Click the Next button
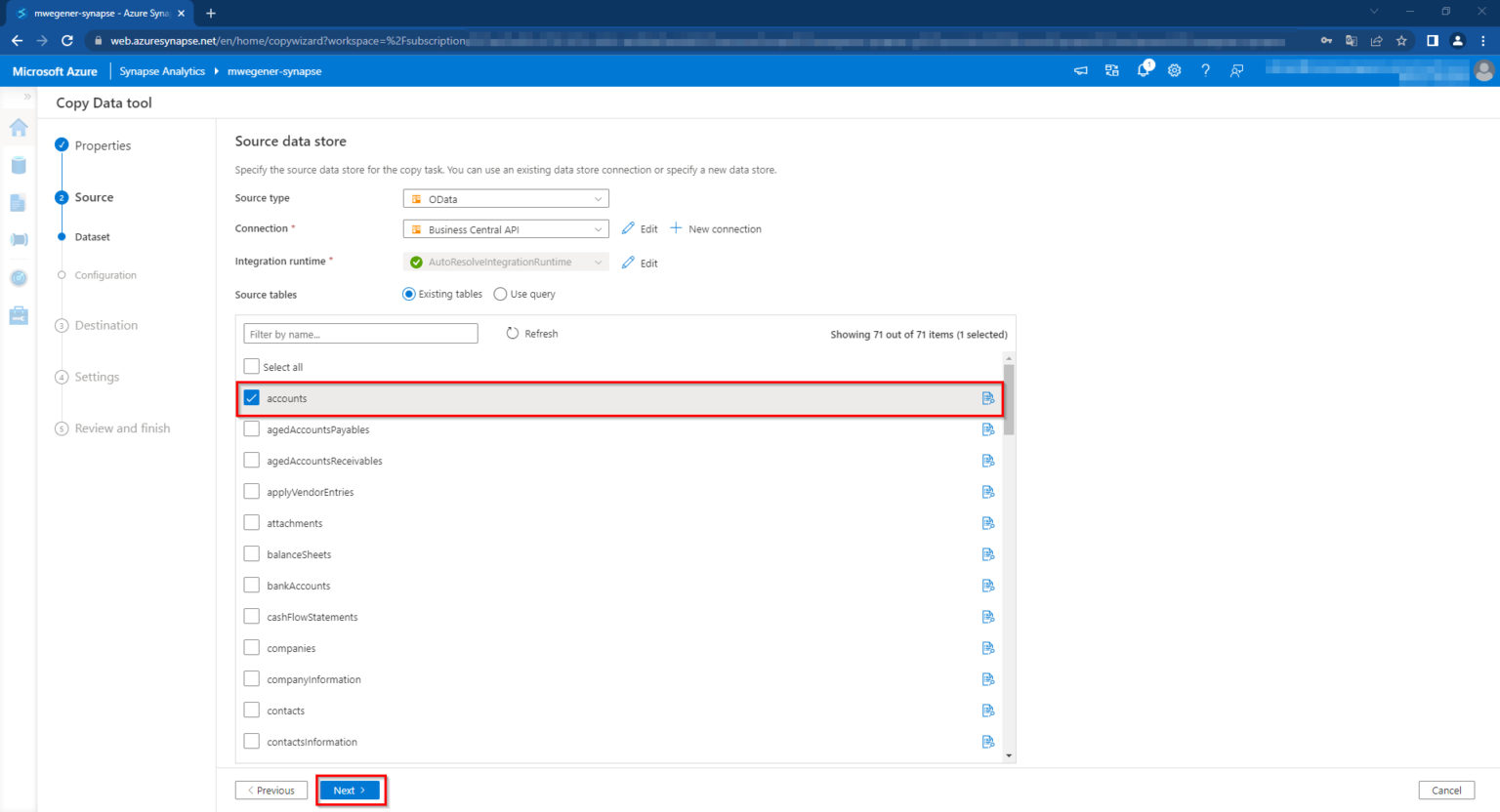Screen dimensions: 1500x812 point(350,790)
